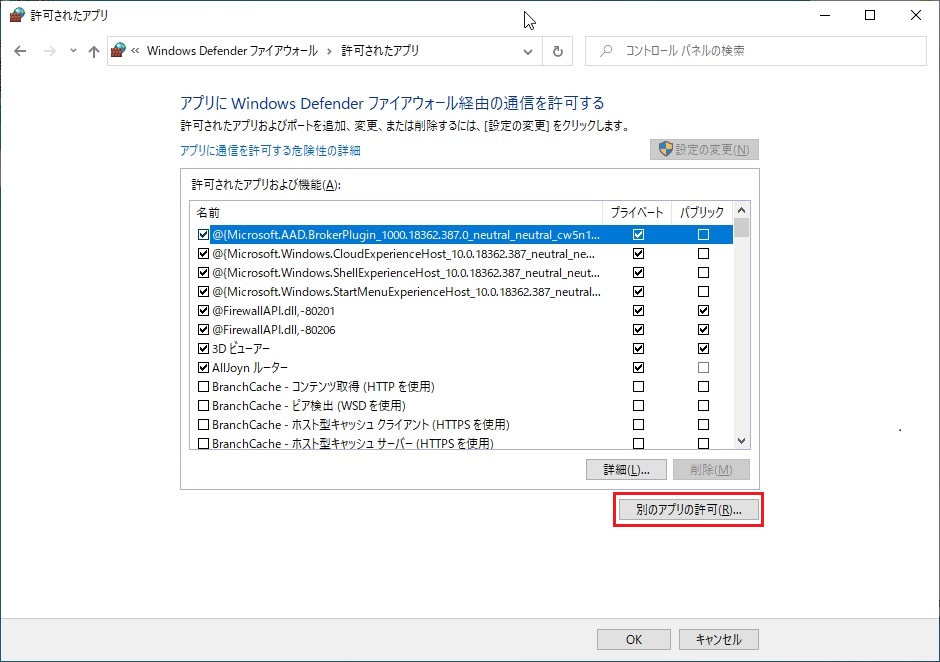Uncheck Private for @FirewallAPI.dll,-80206

[x=638, y=330]
